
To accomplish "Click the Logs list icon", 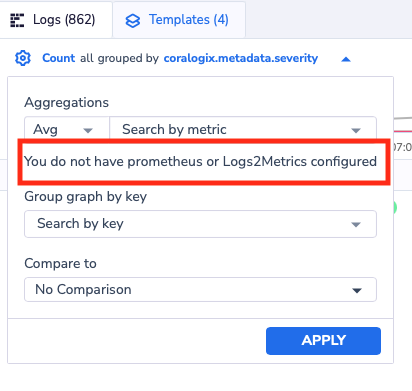I will (17, 20).
